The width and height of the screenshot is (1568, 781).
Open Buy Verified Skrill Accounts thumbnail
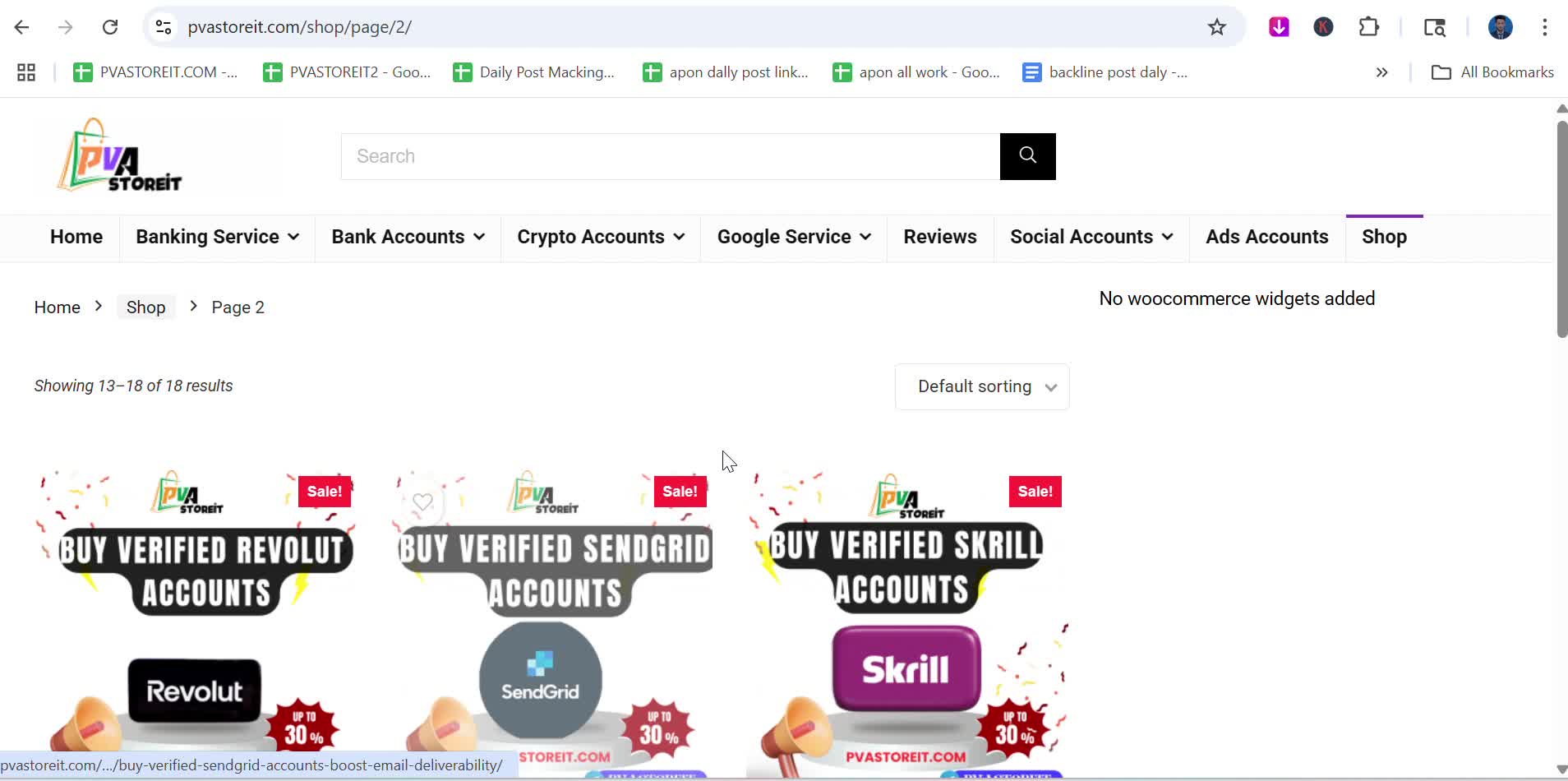(908, 625)
